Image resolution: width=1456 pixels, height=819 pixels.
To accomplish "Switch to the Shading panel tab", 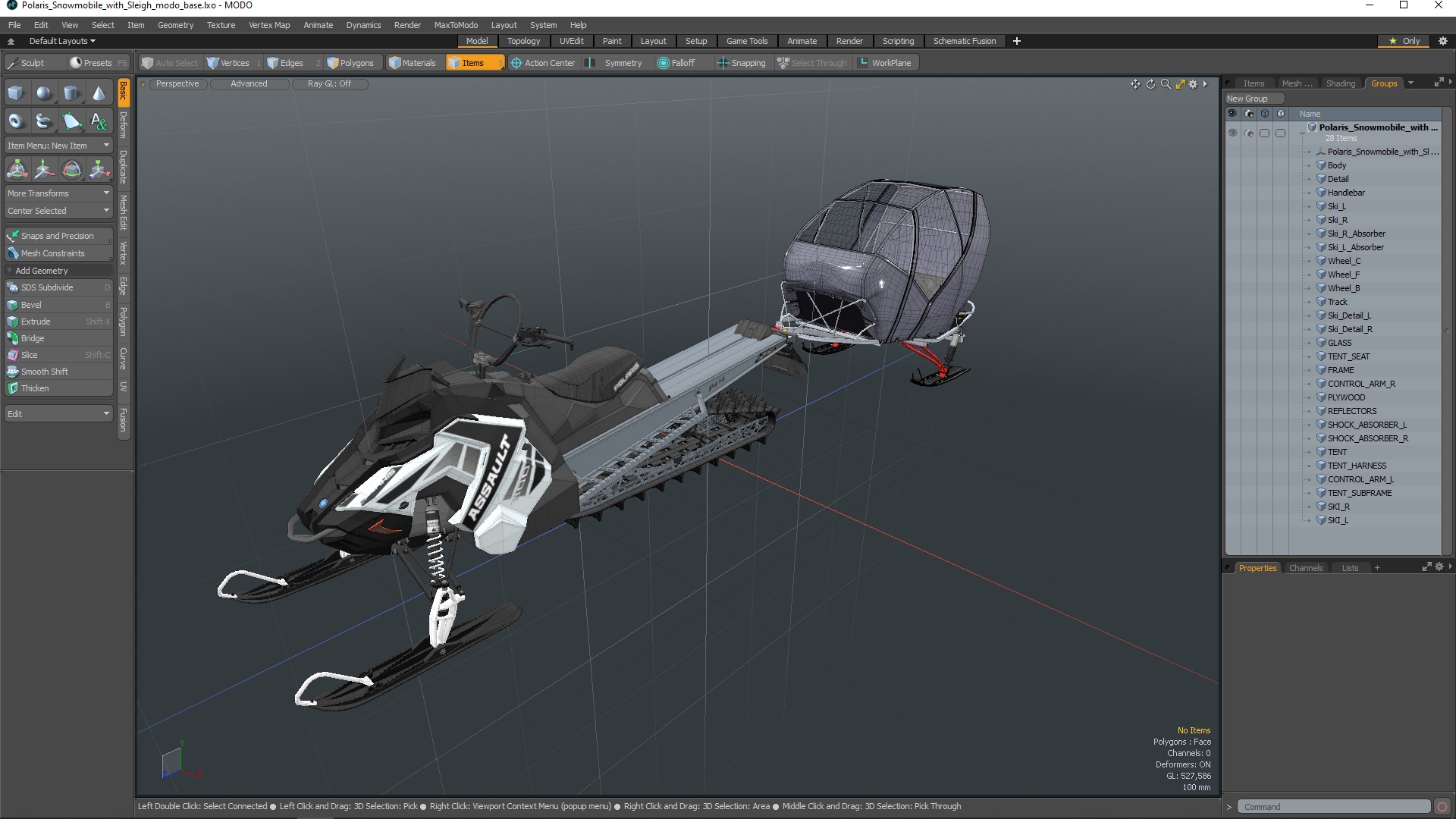I will pos(1340,83).
